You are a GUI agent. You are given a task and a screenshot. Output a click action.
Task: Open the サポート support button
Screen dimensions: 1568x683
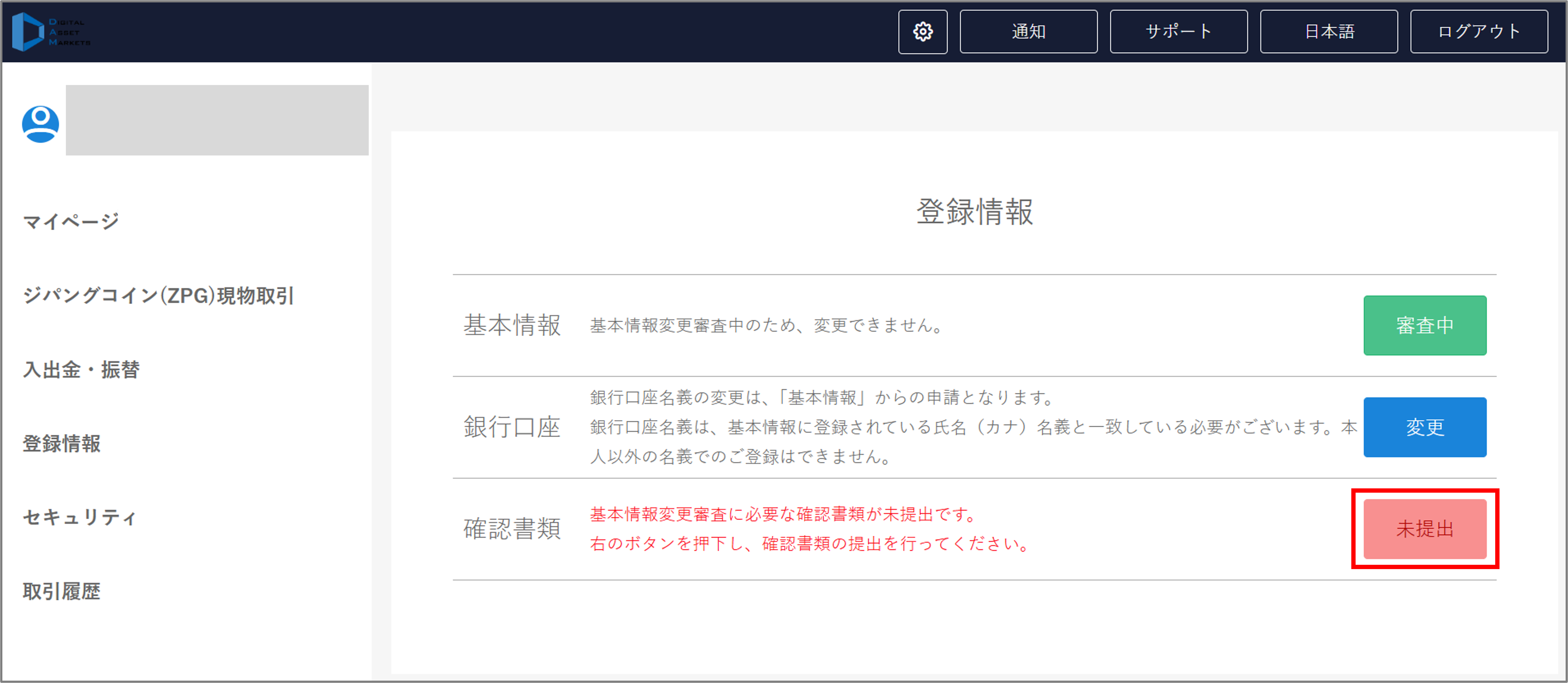pos(1179,32)
